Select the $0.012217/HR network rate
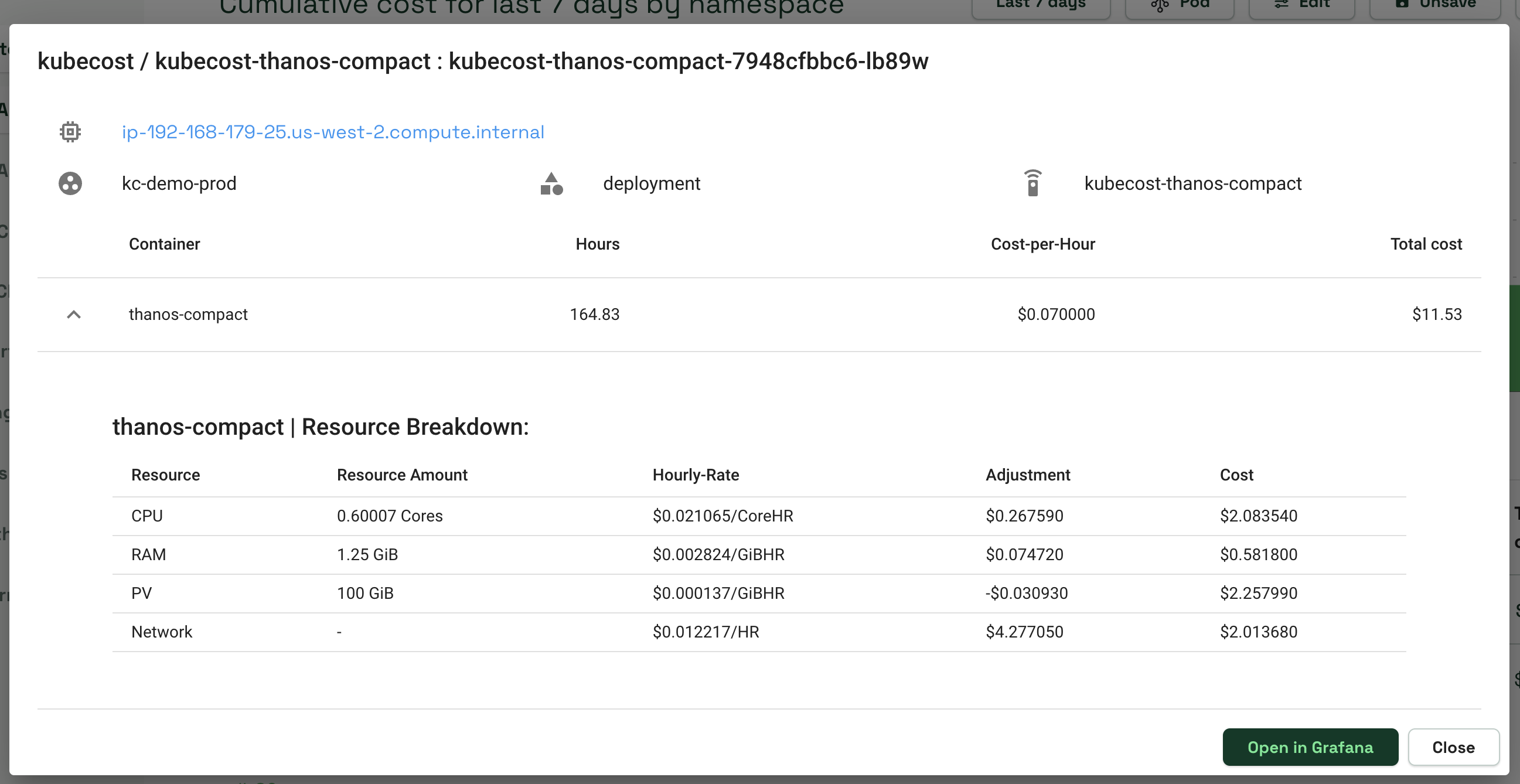This screenshot has height=784, width=1520. 706,632
